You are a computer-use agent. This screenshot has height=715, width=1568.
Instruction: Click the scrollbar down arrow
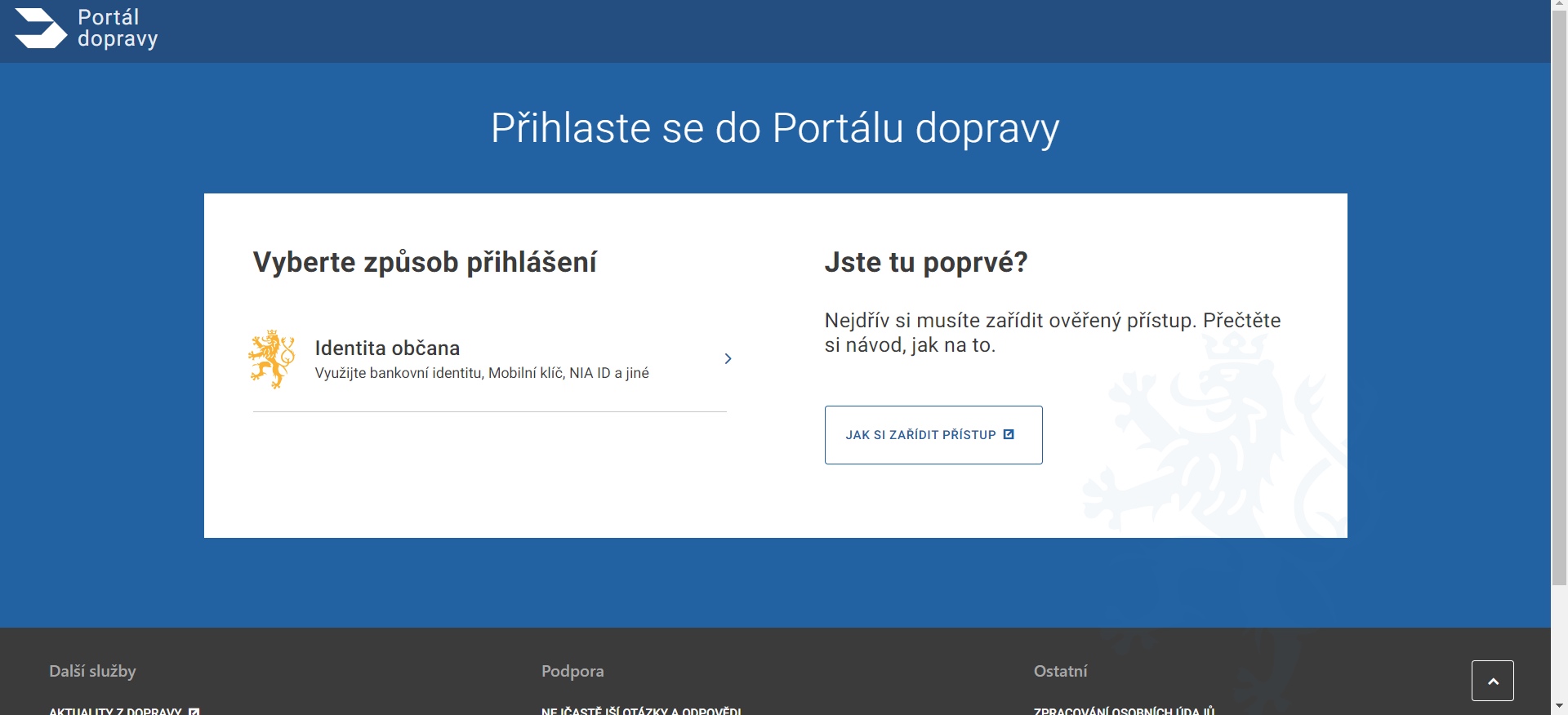[1560, 707]
